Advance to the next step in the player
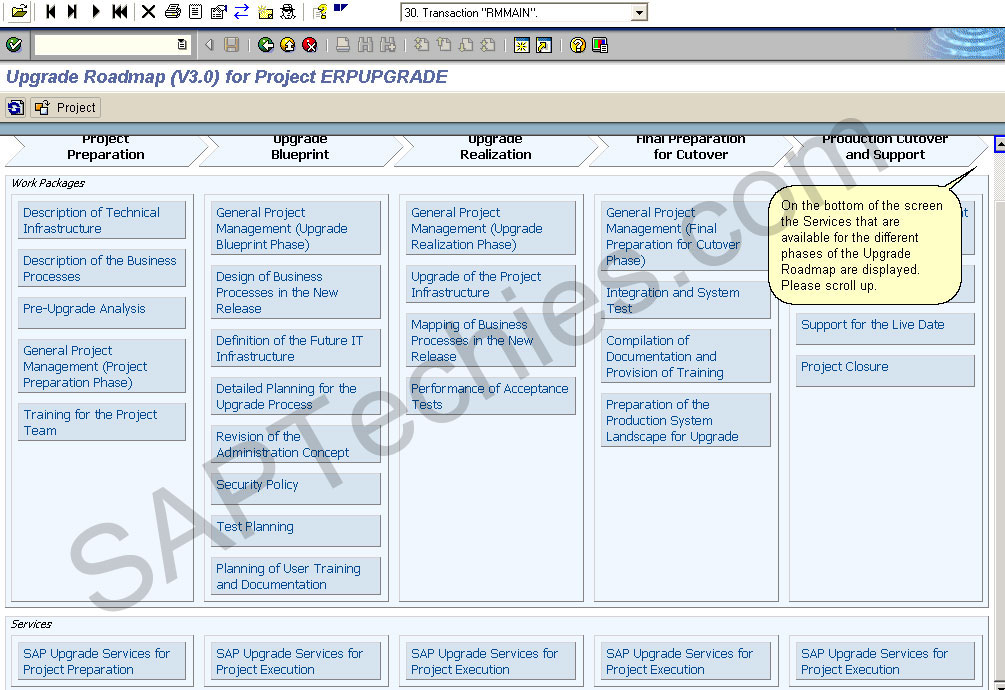Image resolution: width=1005 pixels, height=690 pixels. click(x=73, y=11)
